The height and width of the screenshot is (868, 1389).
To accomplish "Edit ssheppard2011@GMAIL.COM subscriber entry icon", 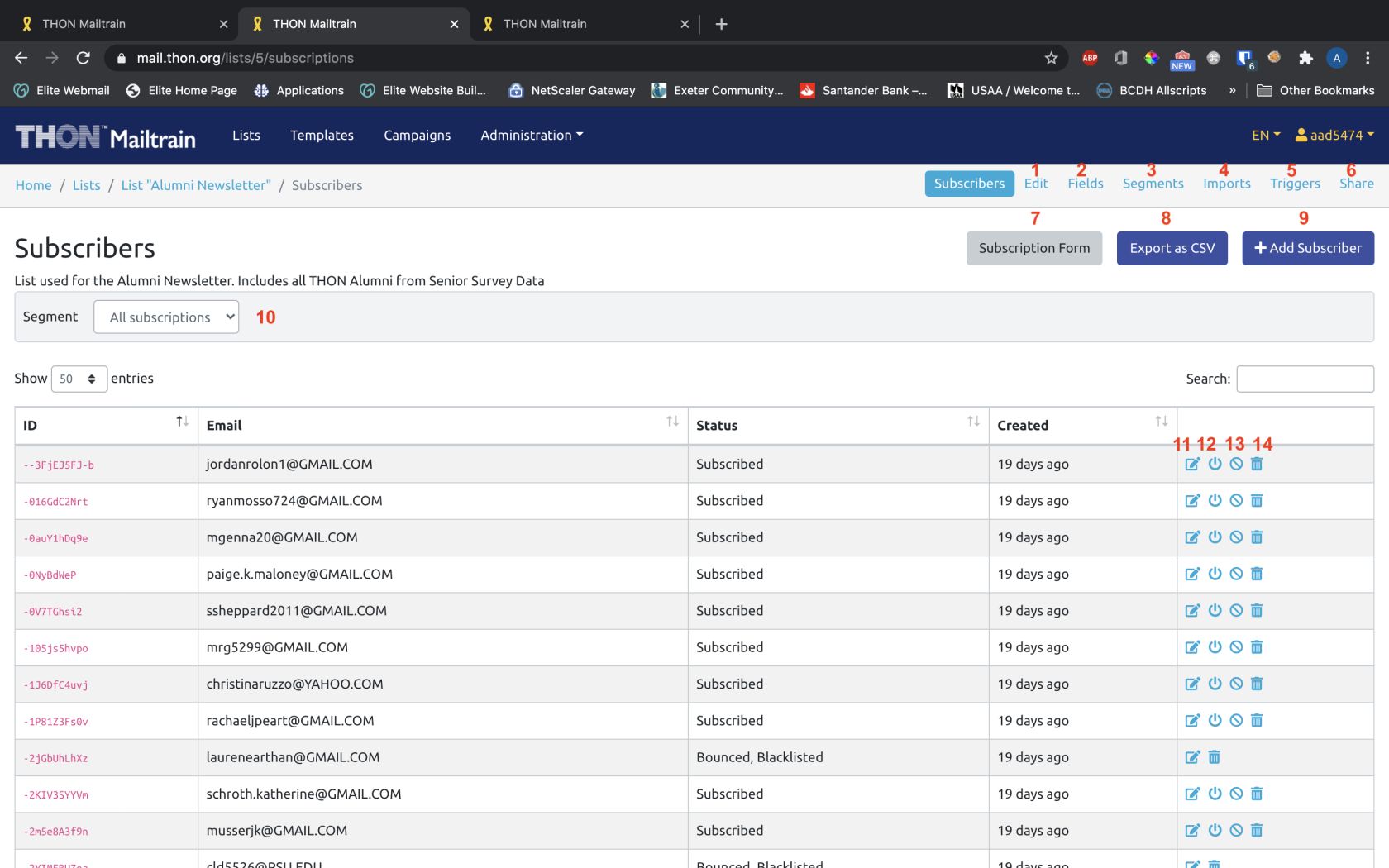I will pos(1192,610).
